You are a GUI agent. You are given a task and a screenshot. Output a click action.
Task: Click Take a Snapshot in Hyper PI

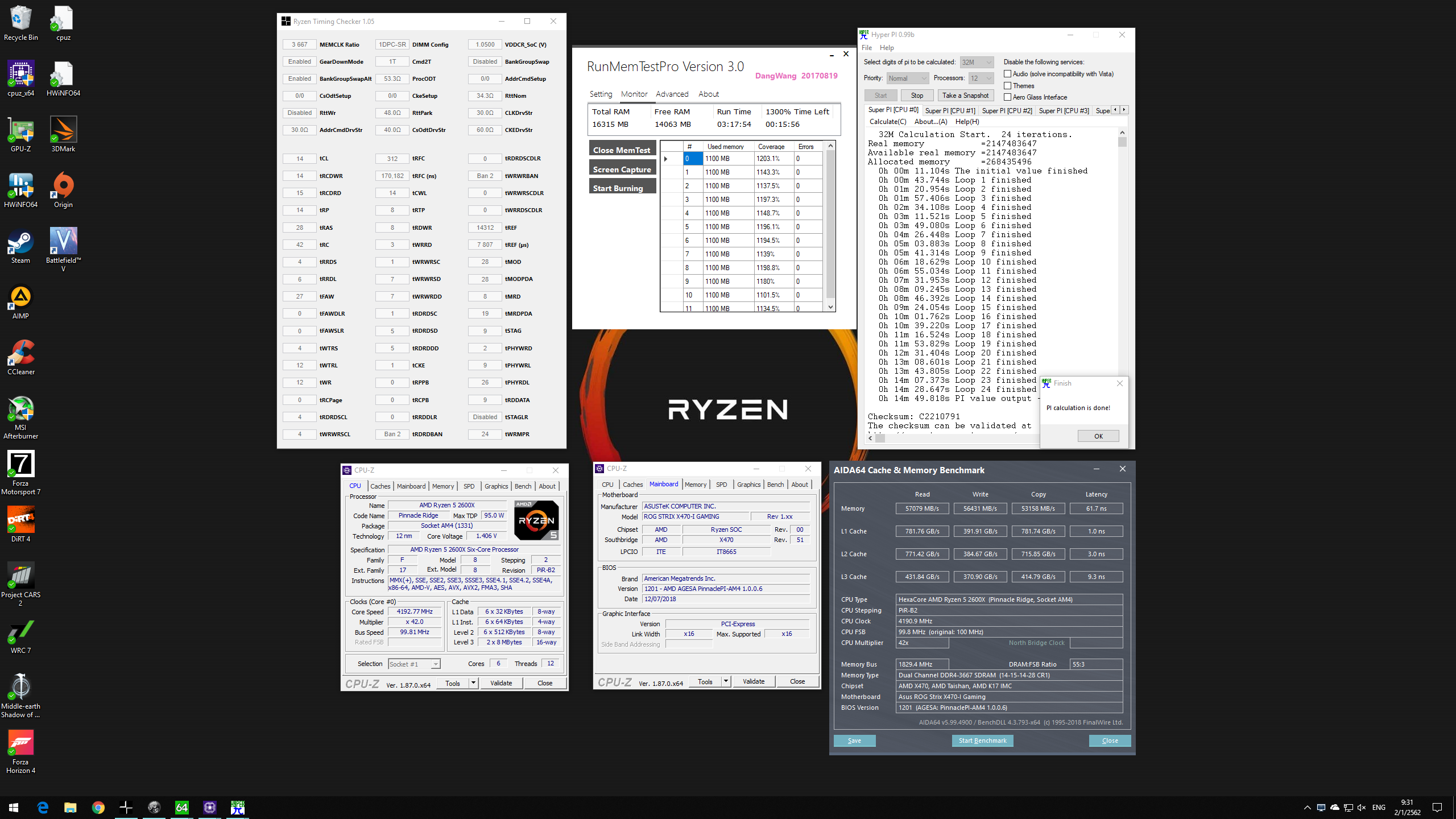[965, 96]
